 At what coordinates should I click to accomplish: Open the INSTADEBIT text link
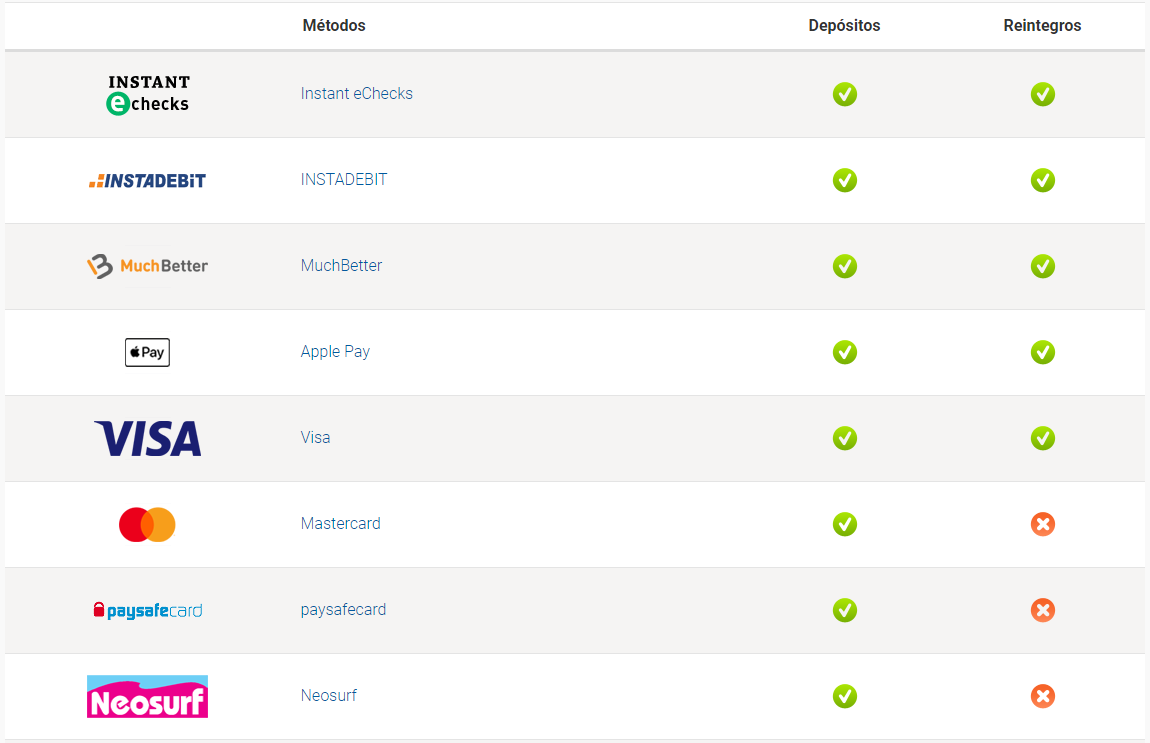(x=344, y=180)
